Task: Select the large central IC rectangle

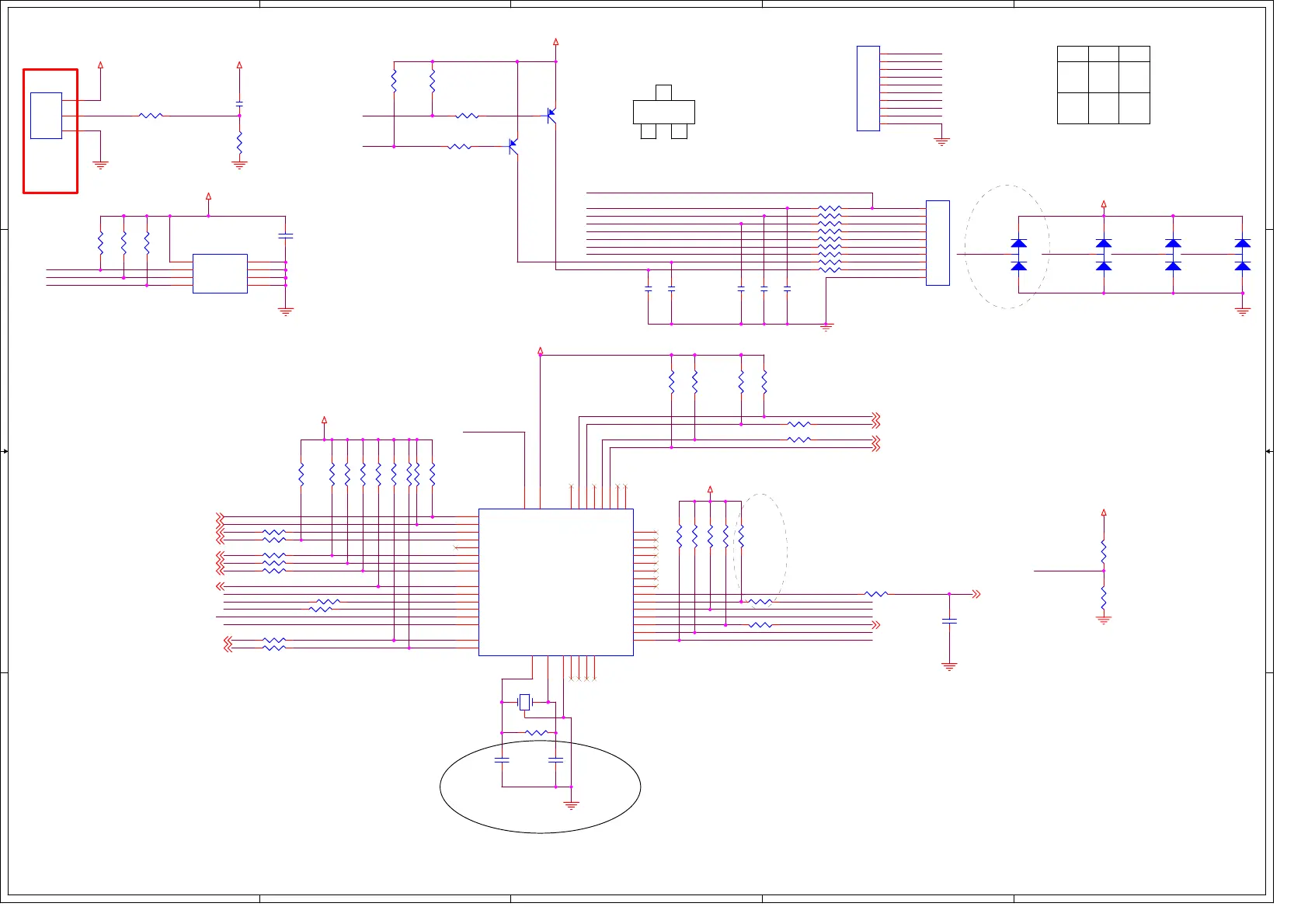Action: 556,582
